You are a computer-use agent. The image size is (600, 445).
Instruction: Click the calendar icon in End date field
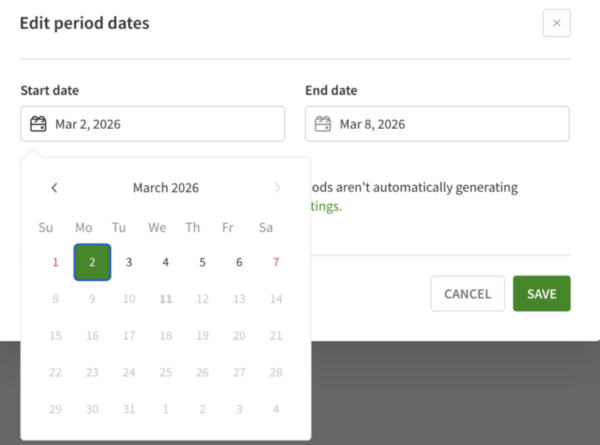[323, 124]
